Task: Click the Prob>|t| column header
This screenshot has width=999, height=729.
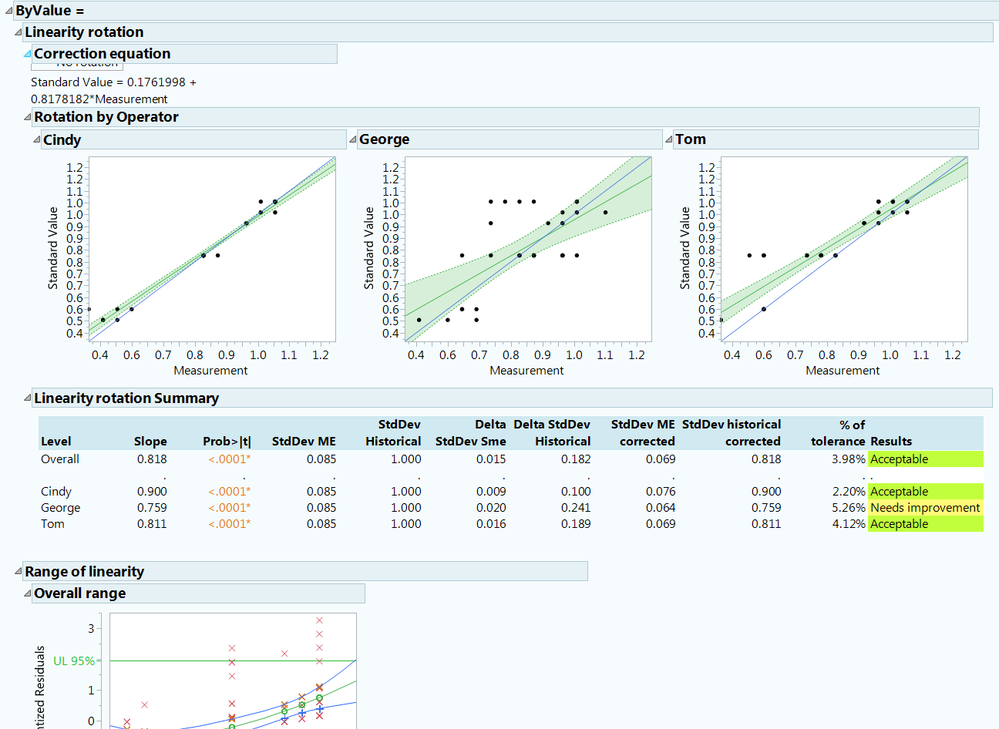Action: click(227, 441)
